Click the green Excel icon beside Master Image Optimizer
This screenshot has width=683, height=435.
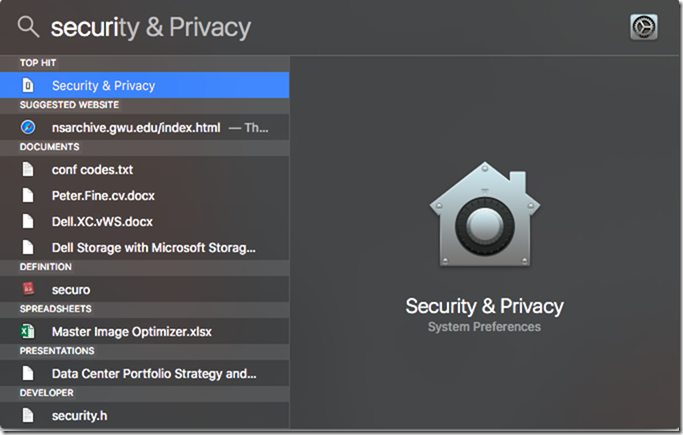(28, 331)
